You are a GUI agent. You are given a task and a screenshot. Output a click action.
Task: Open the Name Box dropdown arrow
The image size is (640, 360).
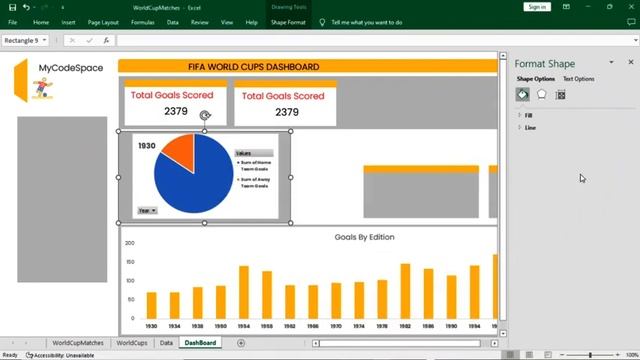[44, 40]
